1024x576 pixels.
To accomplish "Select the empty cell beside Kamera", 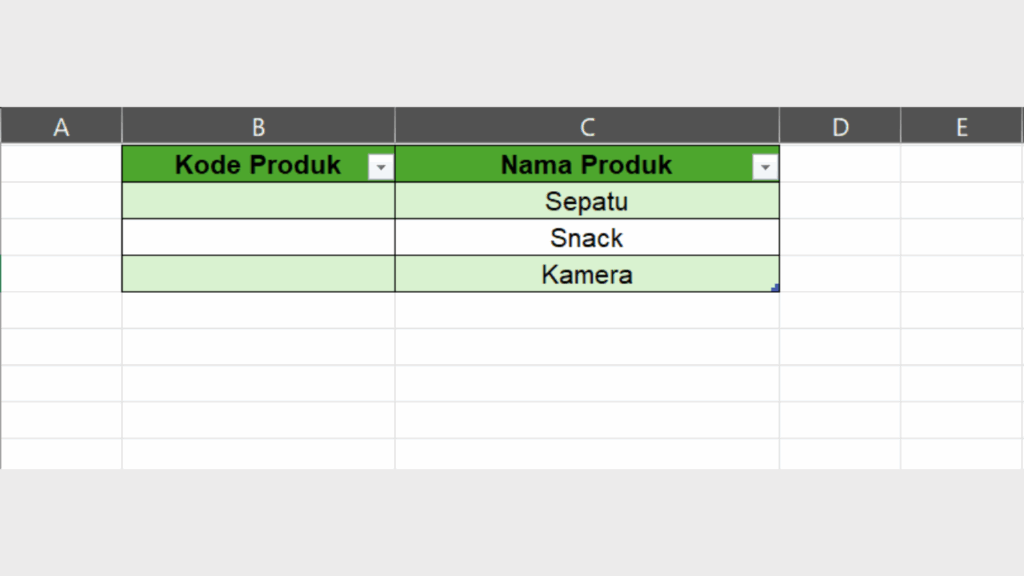I will click(x=258, y=273).
